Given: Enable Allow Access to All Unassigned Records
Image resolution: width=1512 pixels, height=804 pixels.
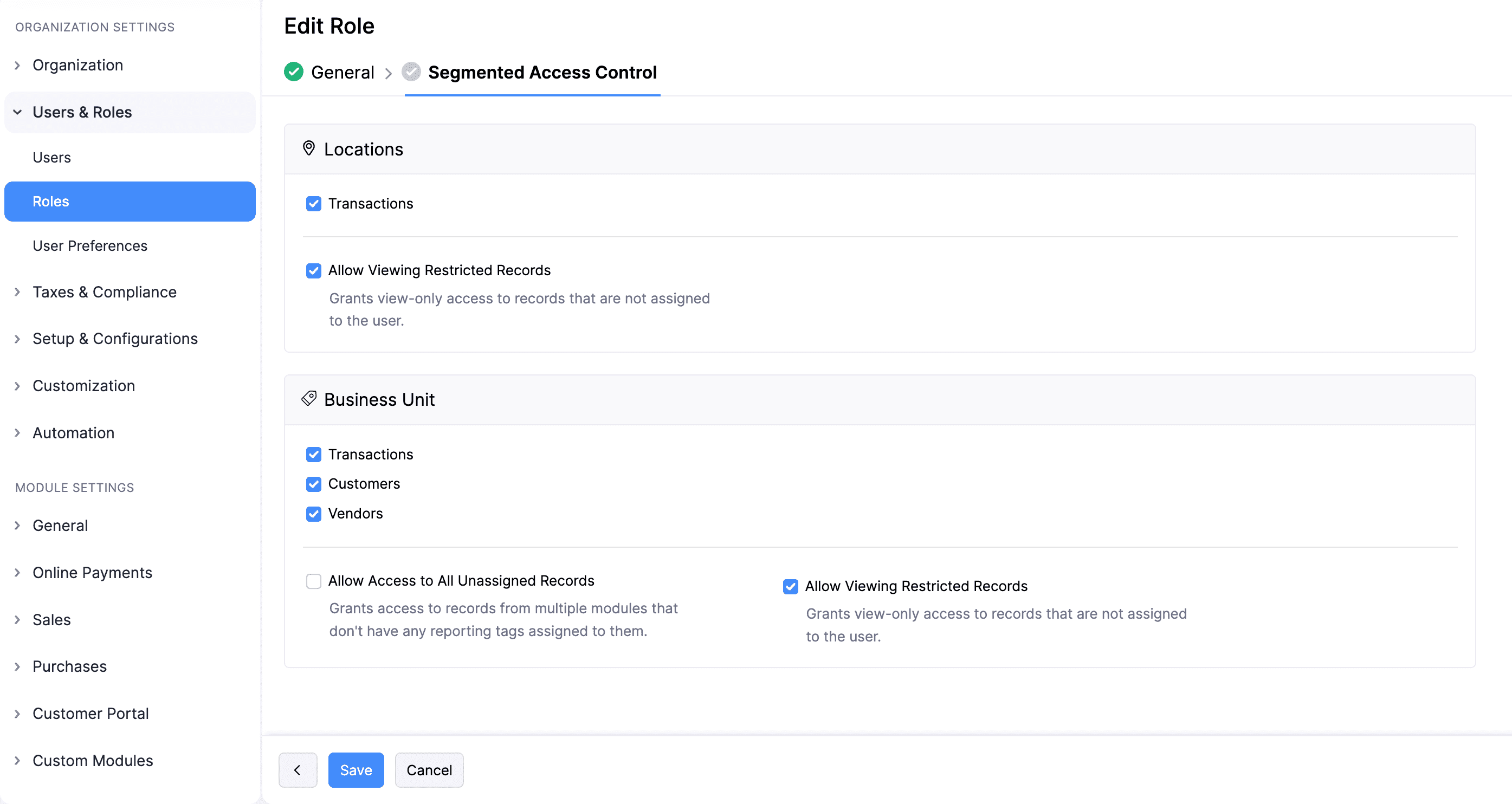Looking at the screenshot, I should pyautogui.click(x=314, y=581).
